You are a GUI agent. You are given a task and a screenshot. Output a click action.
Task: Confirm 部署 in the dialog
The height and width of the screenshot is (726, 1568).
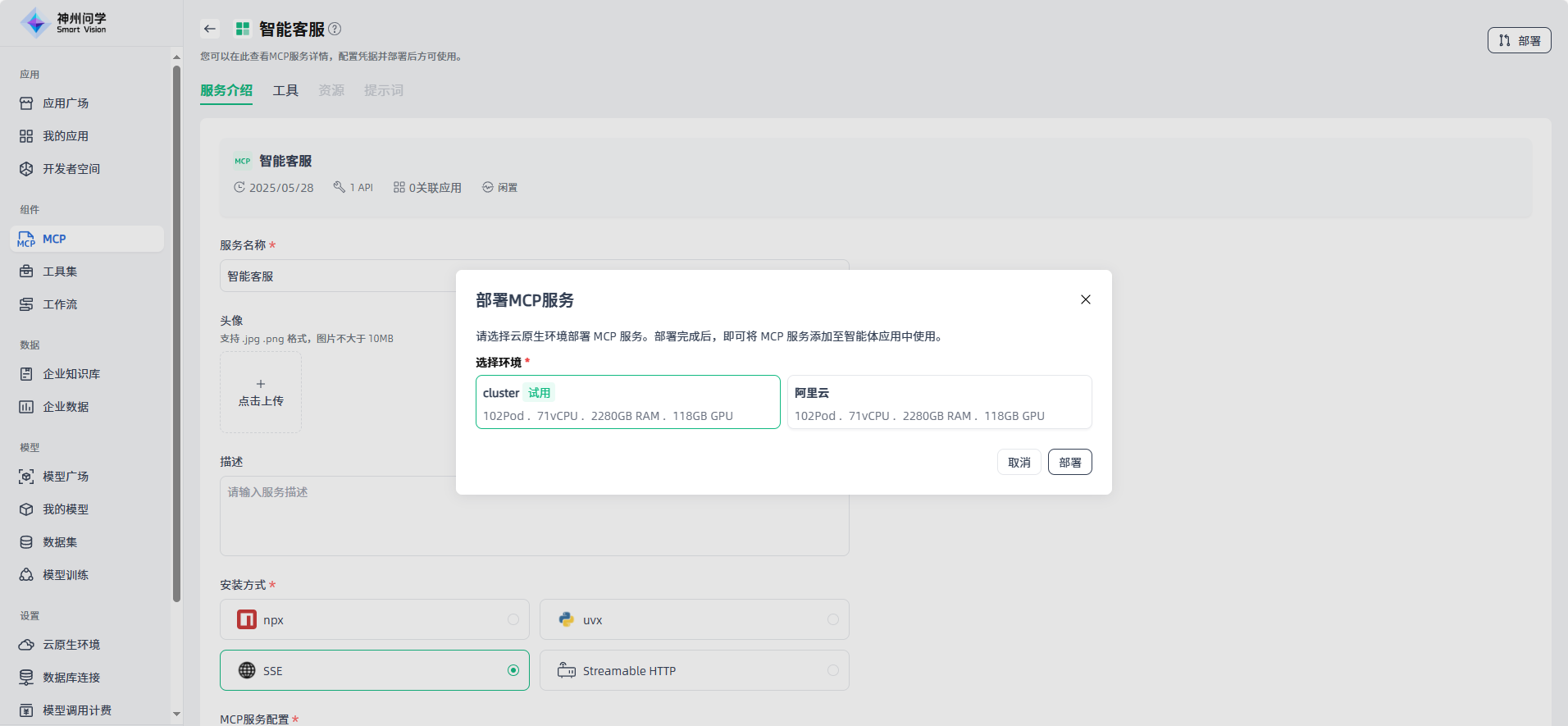pos(1069,463)
